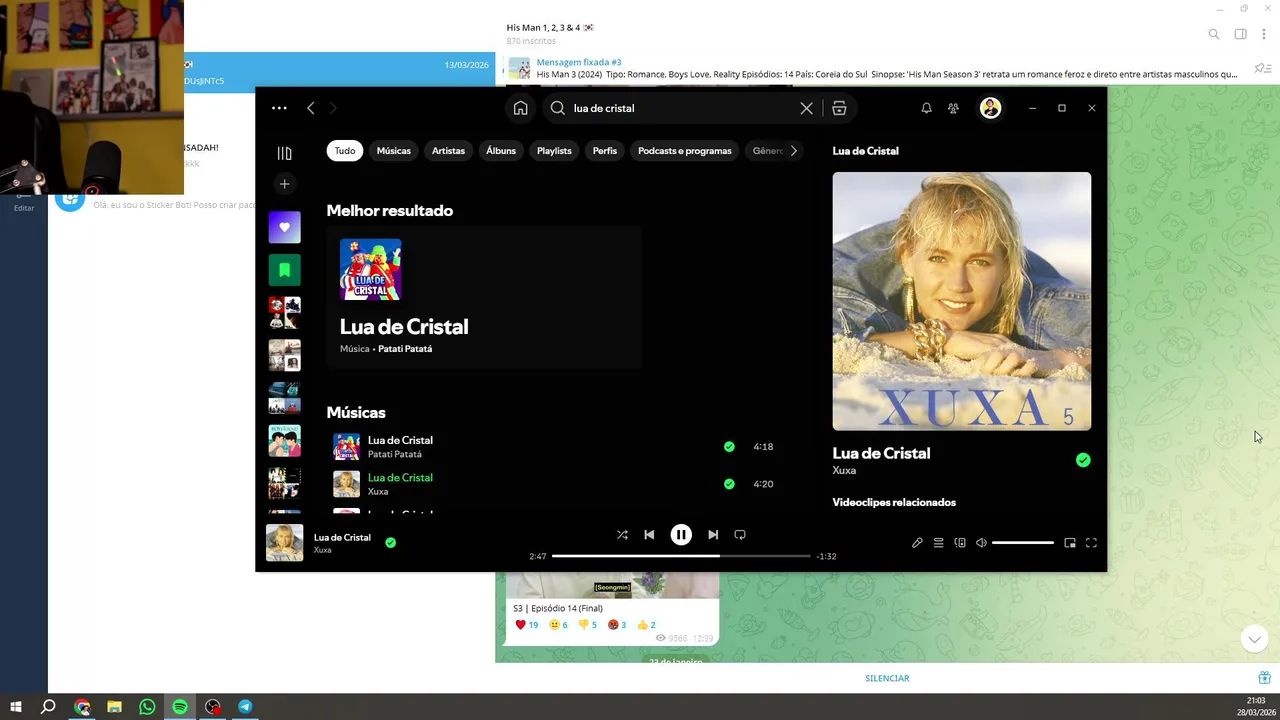Open File Explorer from taskbar
Screen dimensions: 1280x720
point(114,707)
